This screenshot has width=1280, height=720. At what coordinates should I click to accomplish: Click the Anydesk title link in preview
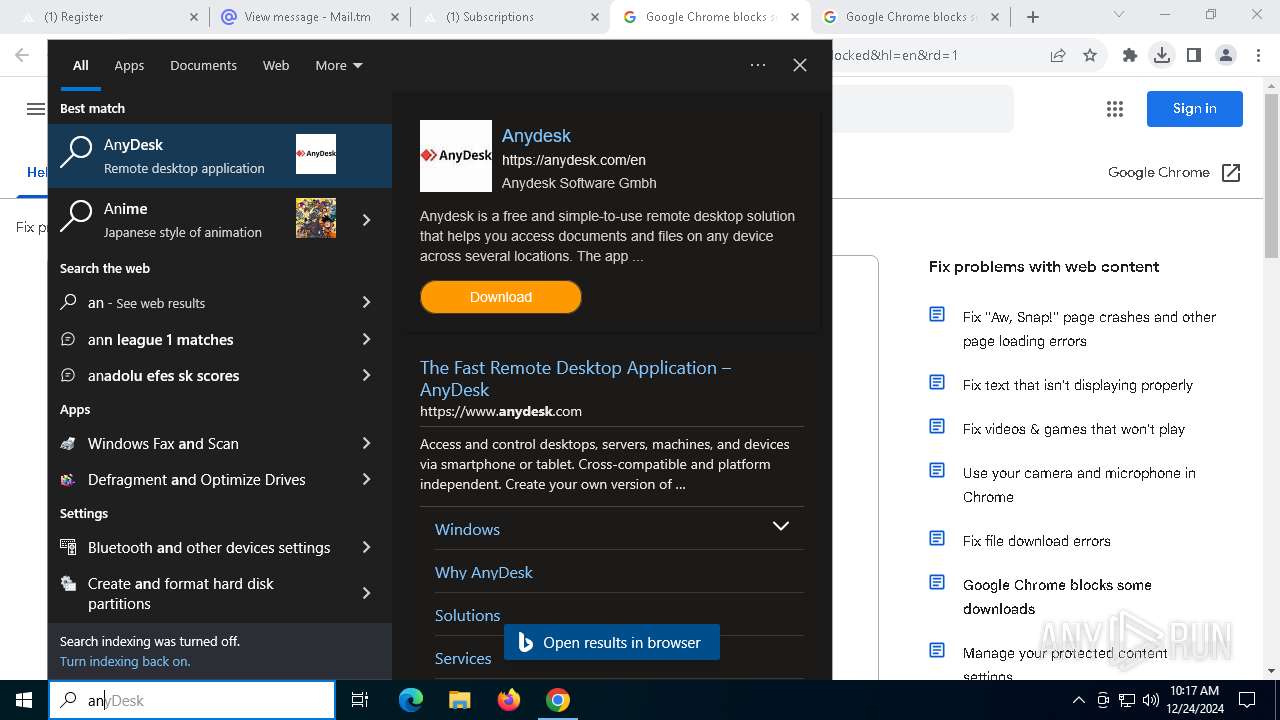point(536,135)
